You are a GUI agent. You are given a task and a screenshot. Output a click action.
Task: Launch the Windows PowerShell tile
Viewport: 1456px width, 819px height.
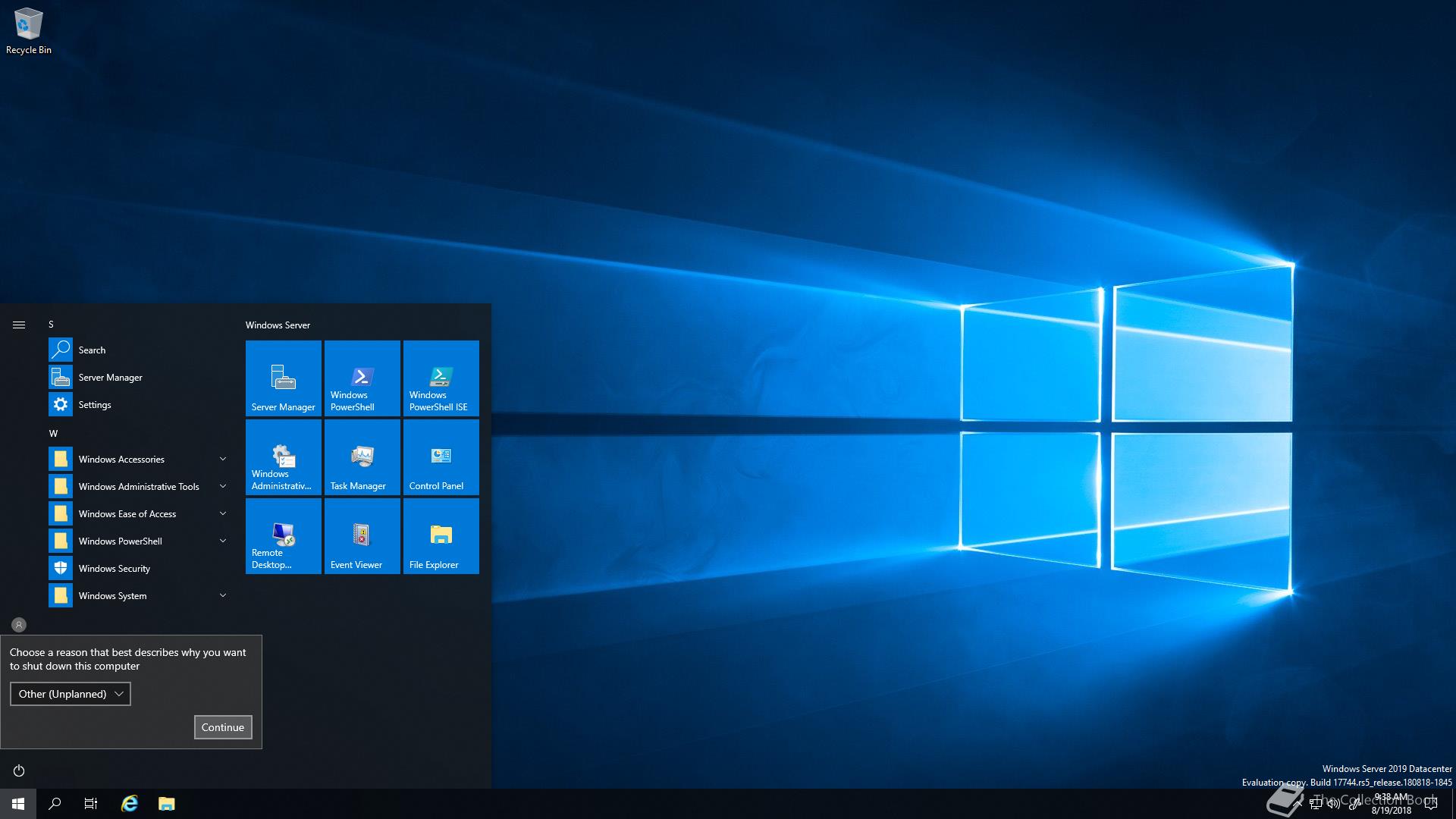[362, 378]
